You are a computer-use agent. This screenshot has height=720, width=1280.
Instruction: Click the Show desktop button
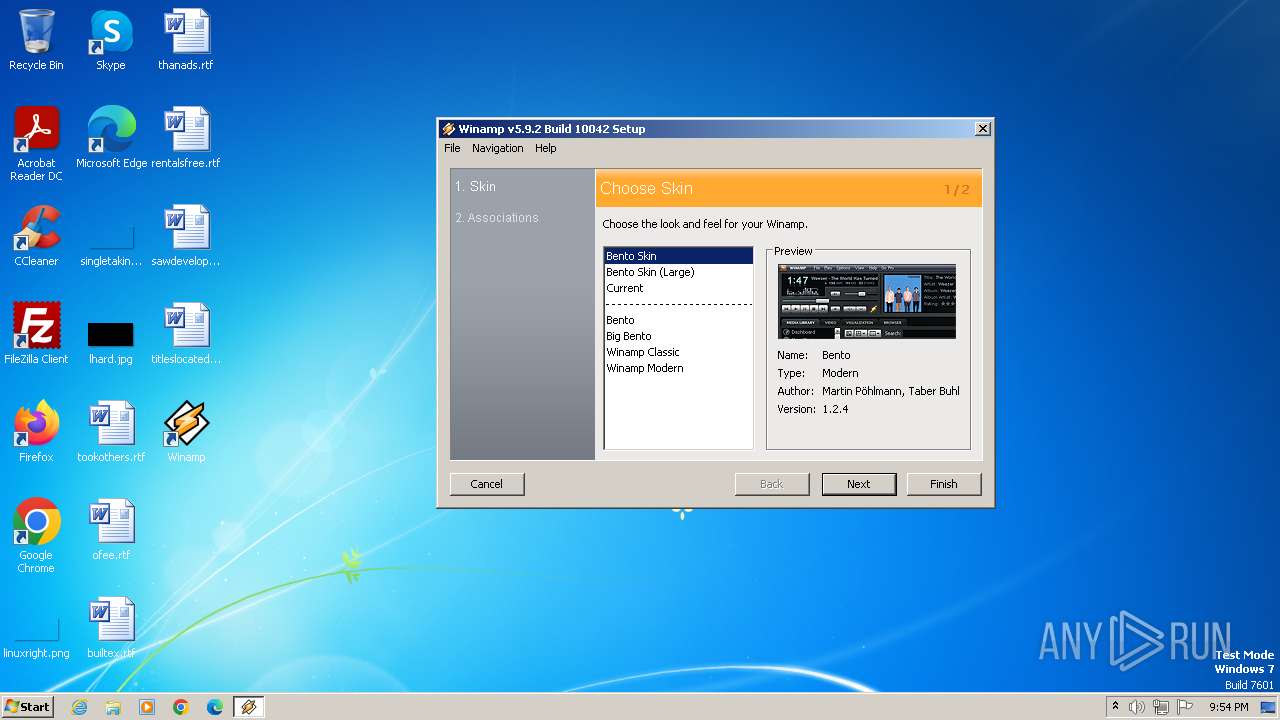1269,707
